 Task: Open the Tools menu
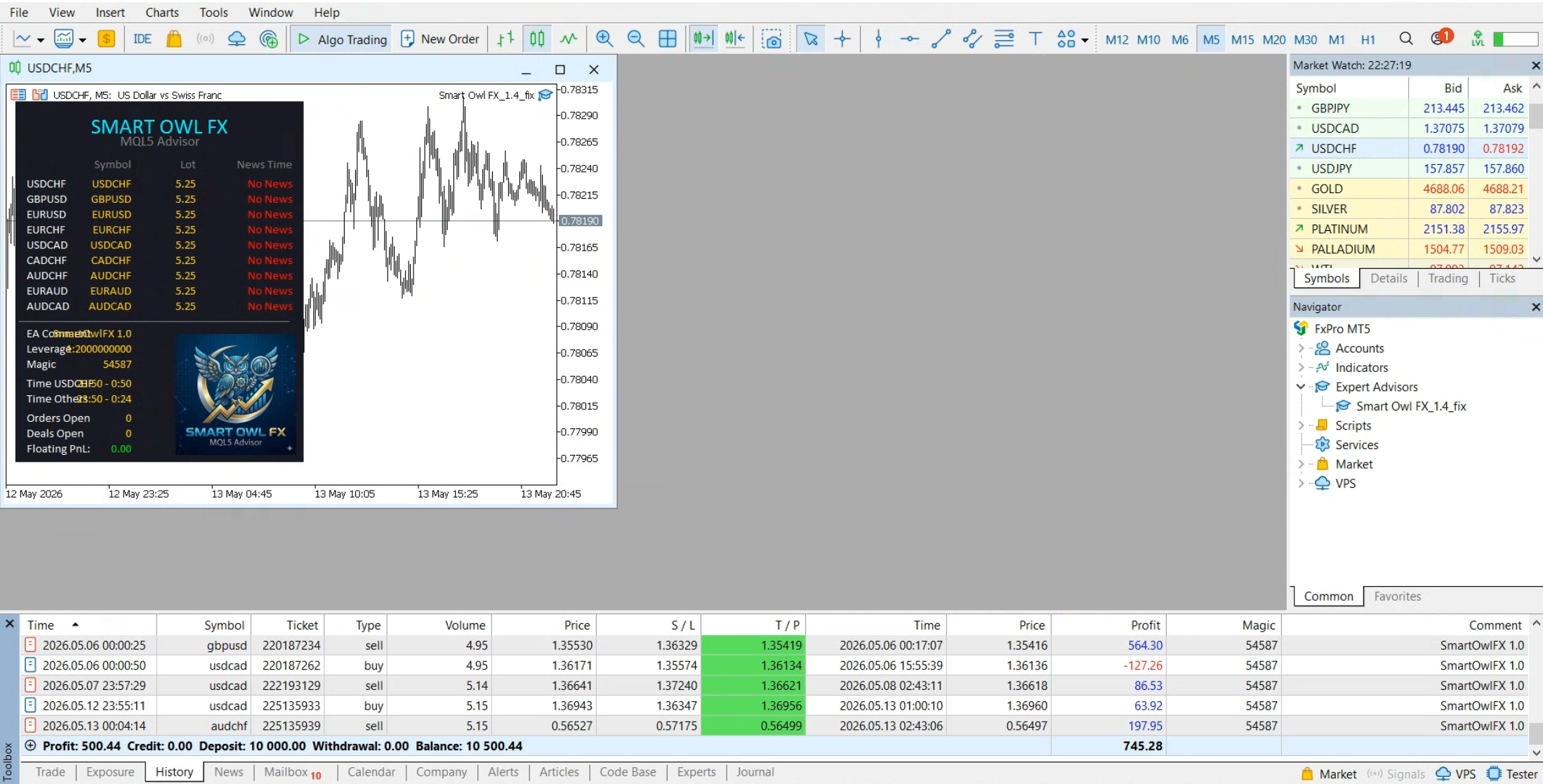pos(213,12)
